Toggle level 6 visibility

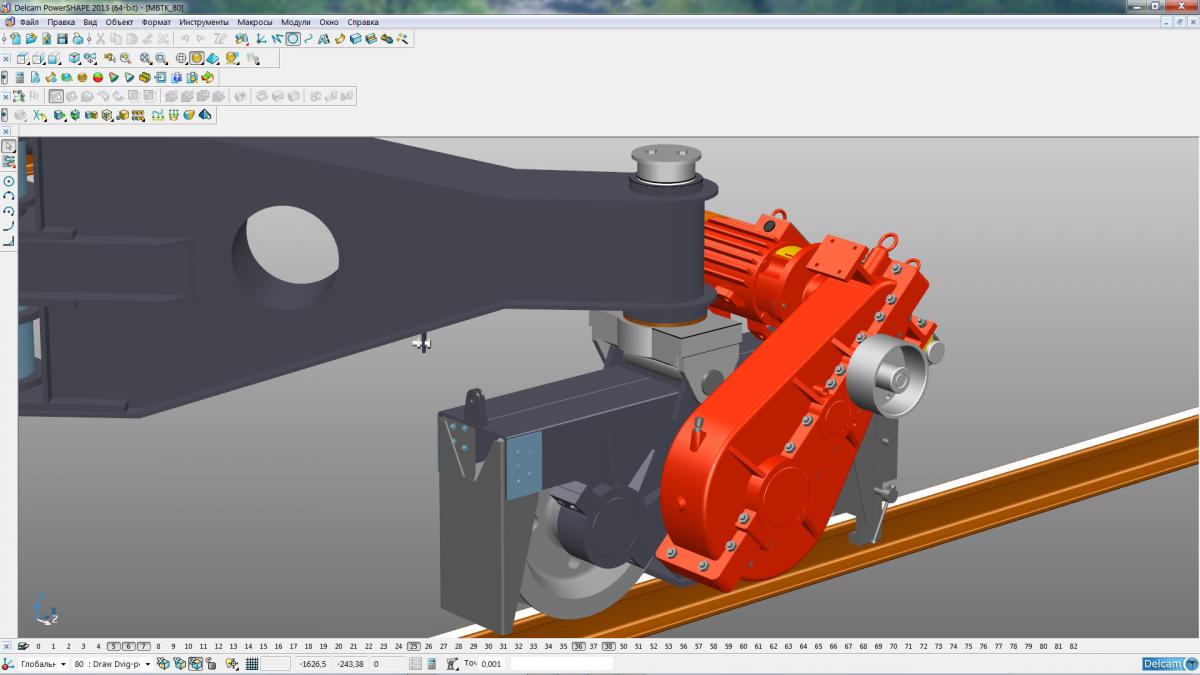128,646
